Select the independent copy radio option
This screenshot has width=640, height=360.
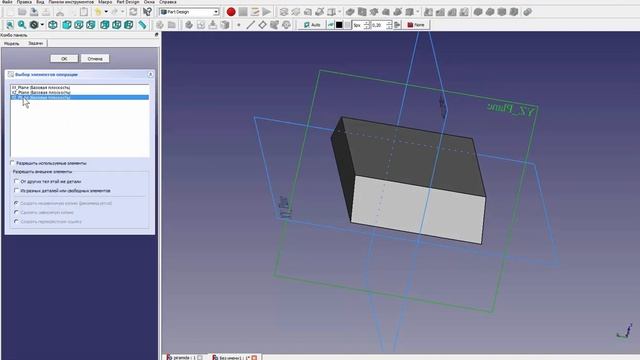(16, 203)
